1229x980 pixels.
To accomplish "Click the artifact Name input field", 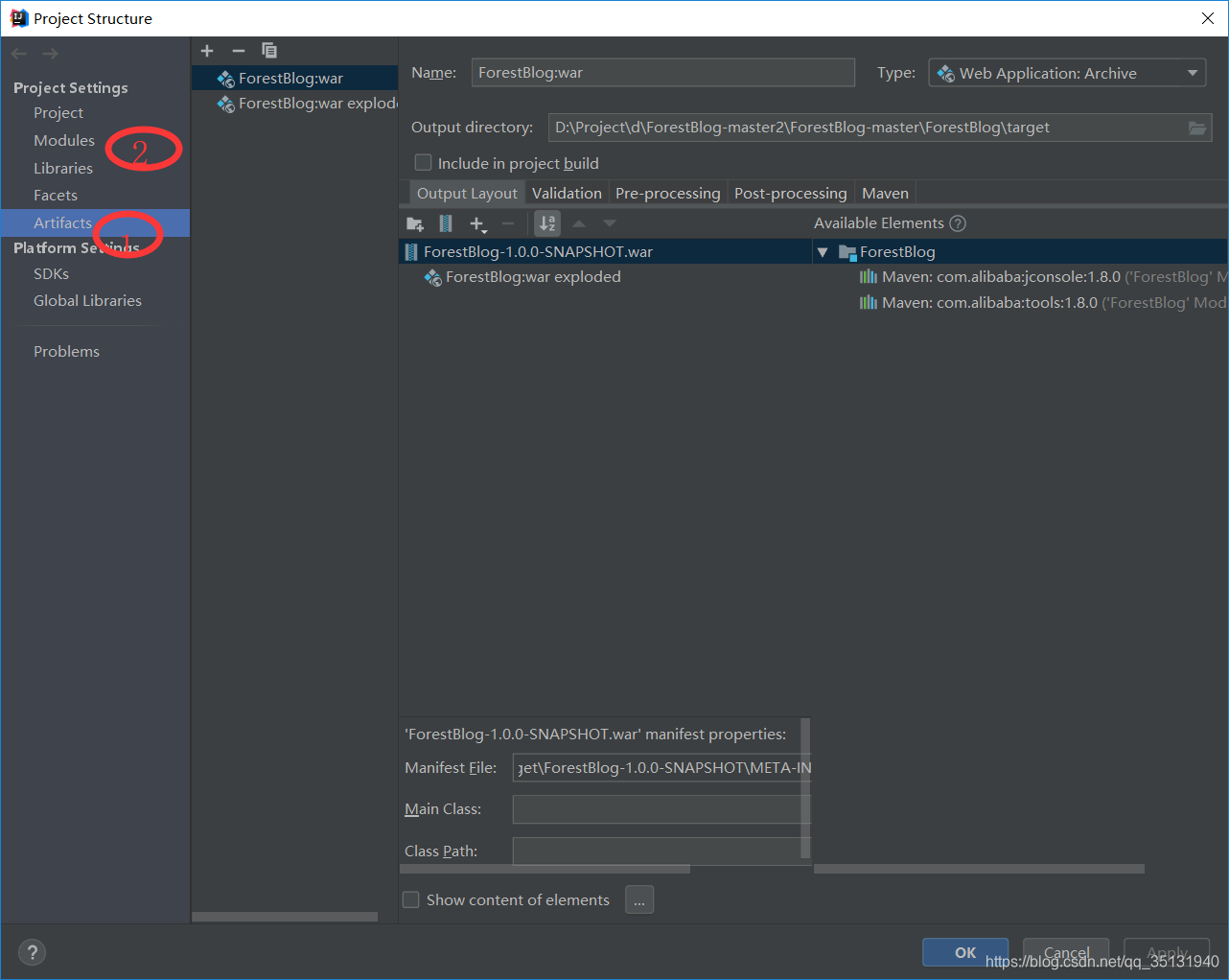I will pyautogui.click(x=662, y=73).
